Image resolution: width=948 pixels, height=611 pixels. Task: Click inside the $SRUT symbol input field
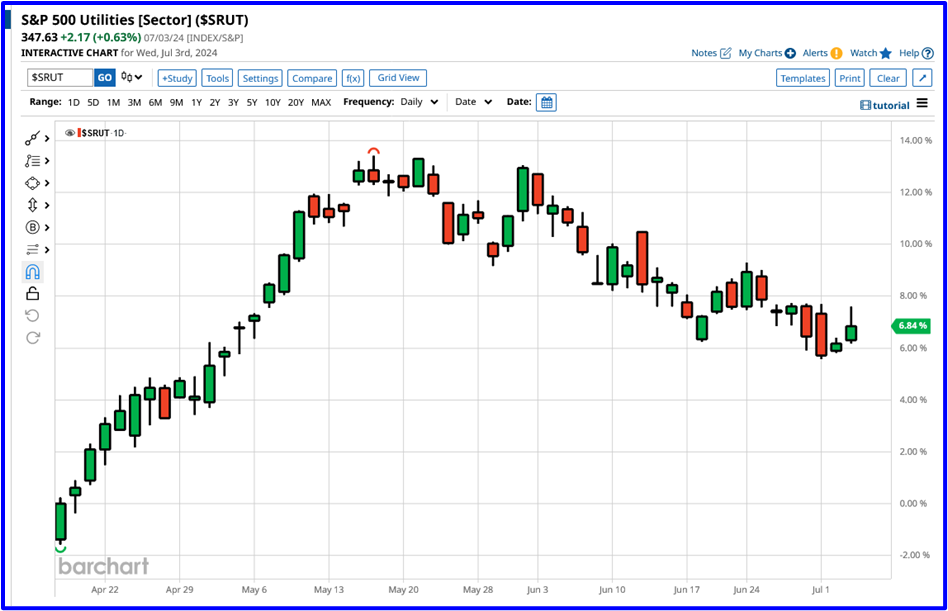tap(62, 77)
